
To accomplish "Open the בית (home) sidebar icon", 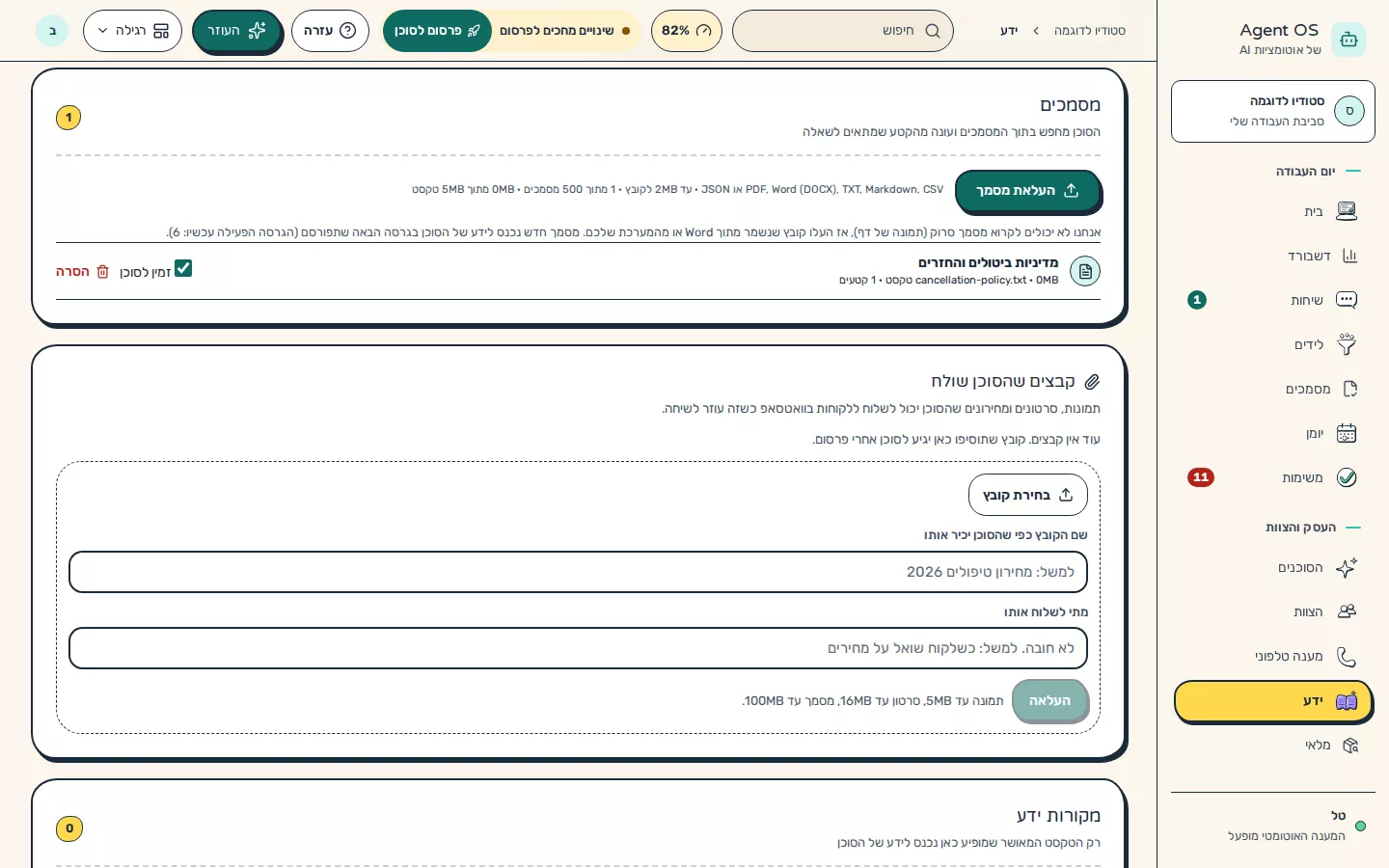I will [x=1347, y=211].
